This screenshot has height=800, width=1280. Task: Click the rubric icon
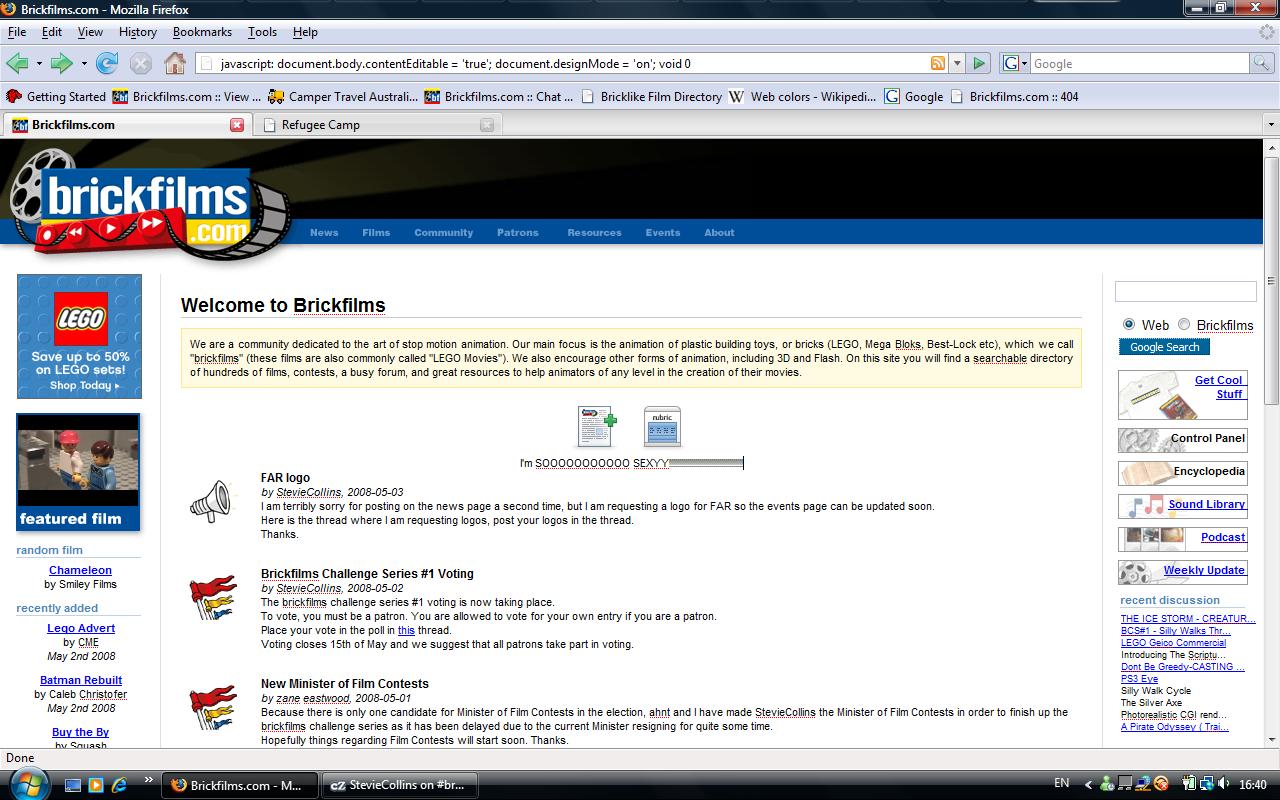pyautogui.click(x=662, y=426)
